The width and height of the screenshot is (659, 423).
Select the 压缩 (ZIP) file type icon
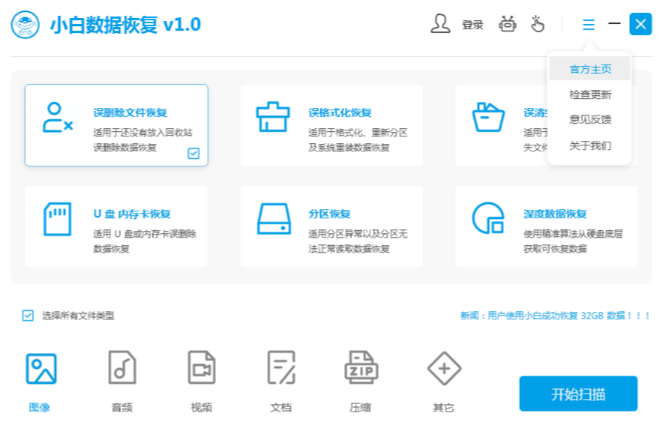click(361, 371)
